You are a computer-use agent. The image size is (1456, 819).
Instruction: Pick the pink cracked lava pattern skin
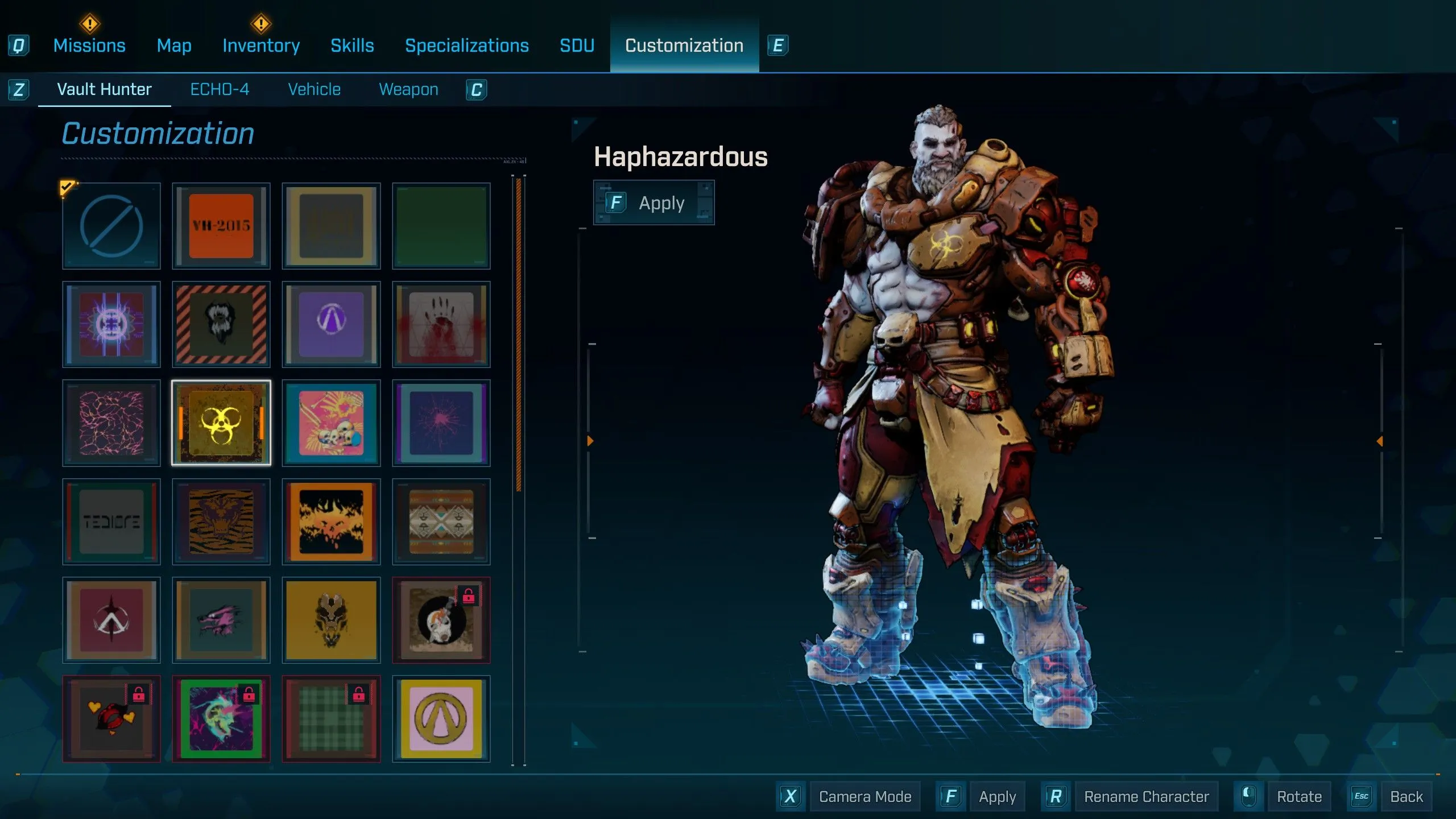111,423
